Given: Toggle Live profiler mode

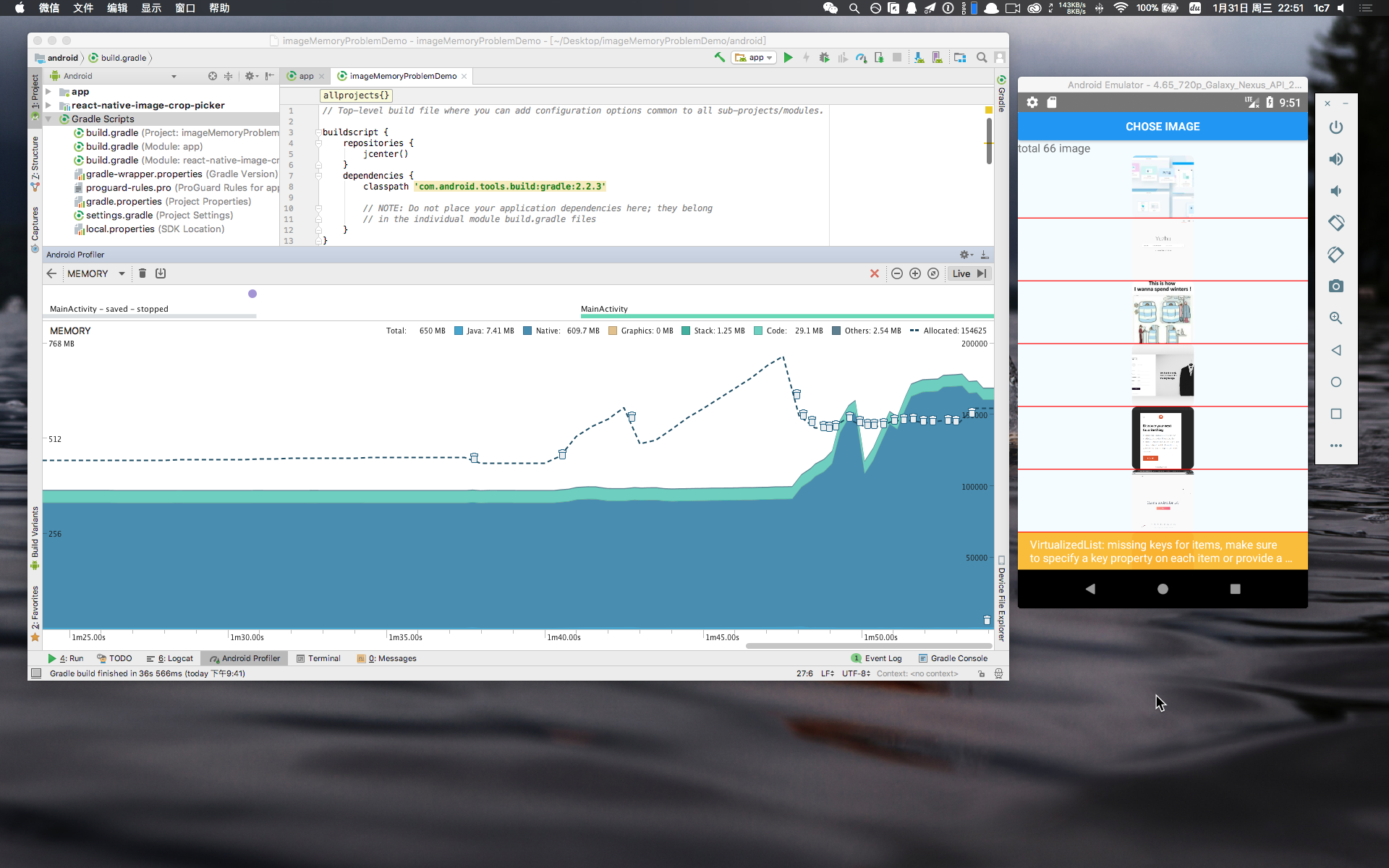Looking at the screenshot, I should pyautogui.click(x=969, y=273).
